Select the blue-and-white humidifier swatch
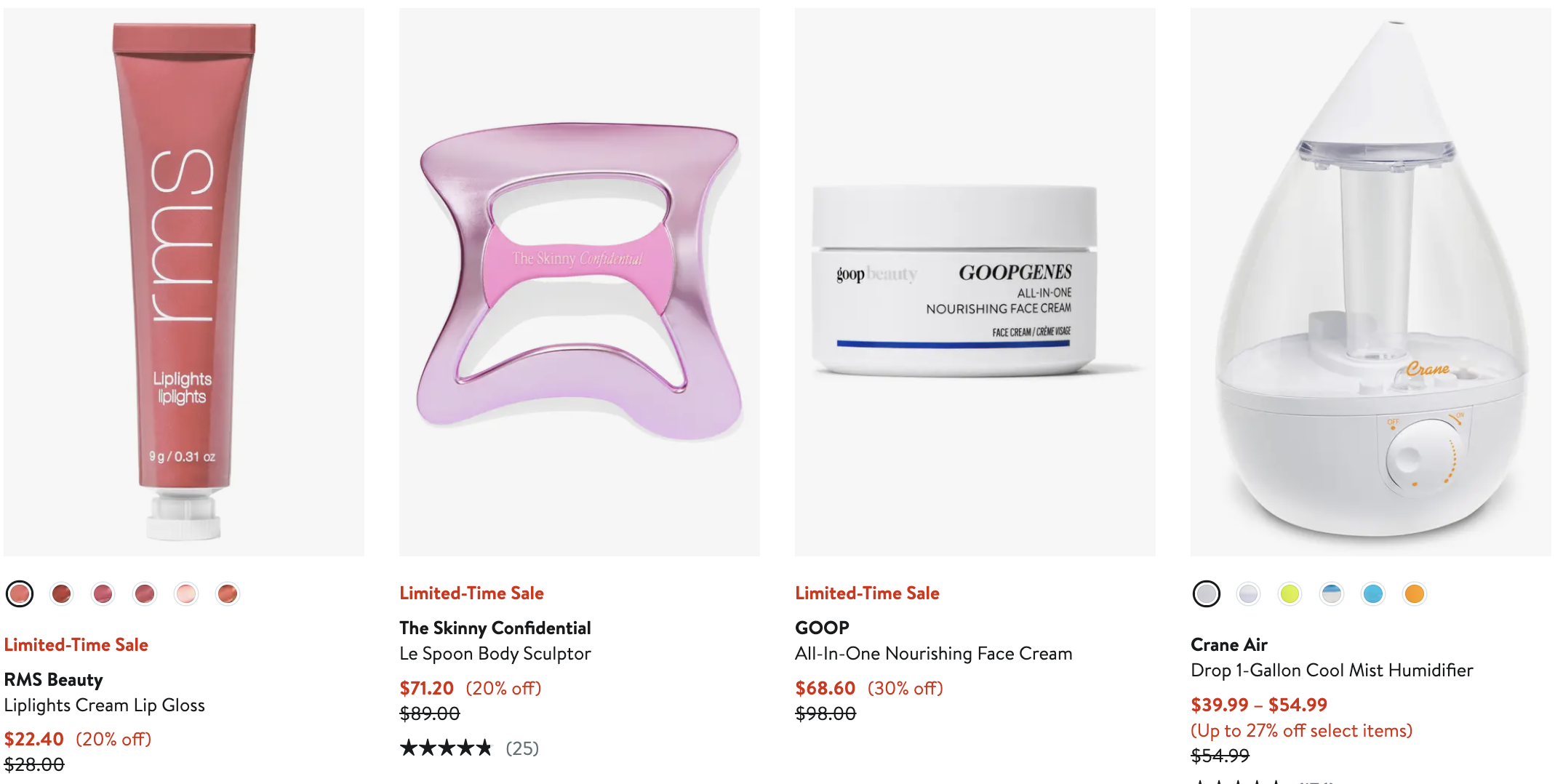The image size is (1555, 784). [1332, 594]
